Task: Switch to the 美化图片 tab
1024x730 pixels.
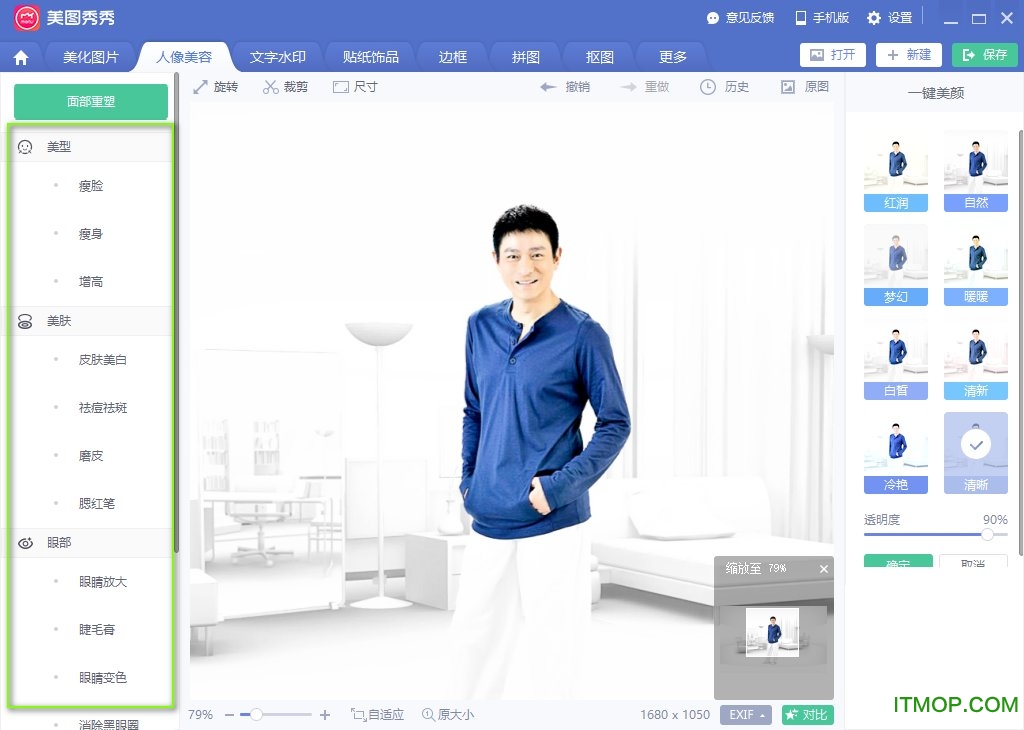Action: [x=90, y=57]
